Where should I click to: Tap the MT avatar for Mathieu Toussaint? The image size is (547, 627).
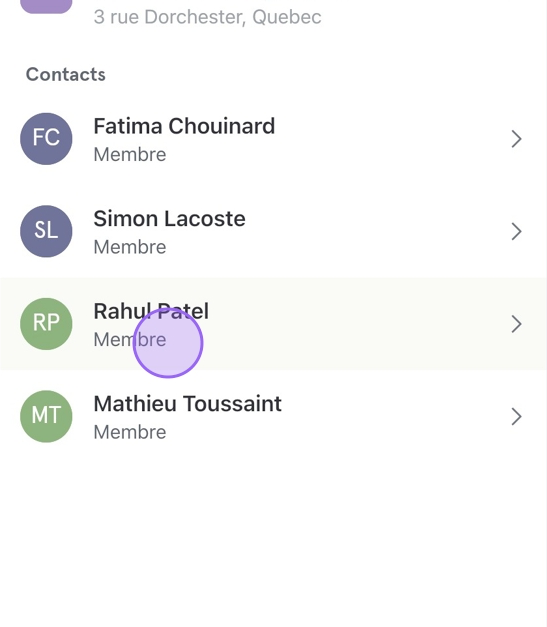pyautogui.click(x=46, y=416)
